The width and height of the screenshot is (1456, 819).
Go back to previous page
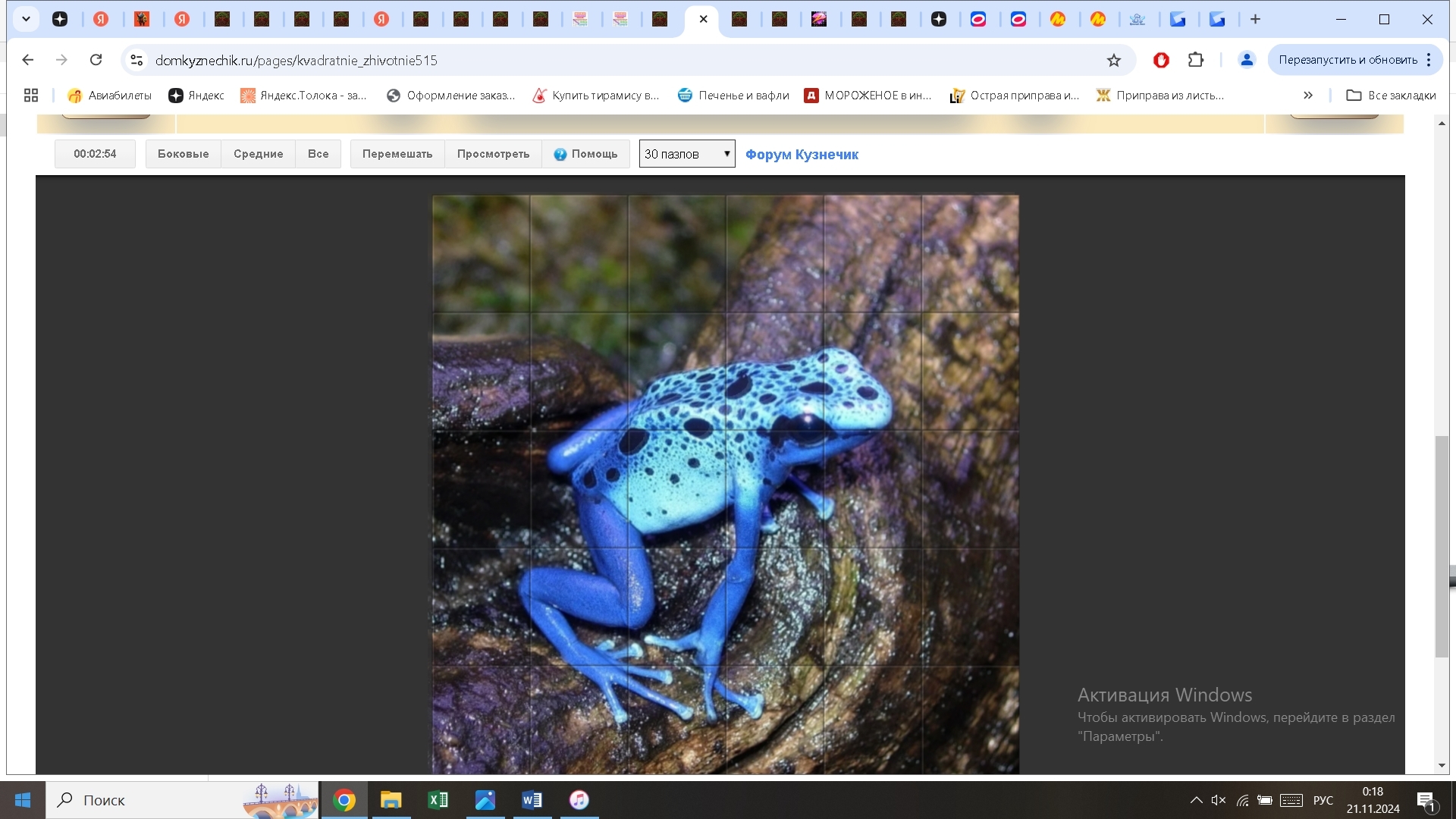pyautogui.click(x=28, y=60)
